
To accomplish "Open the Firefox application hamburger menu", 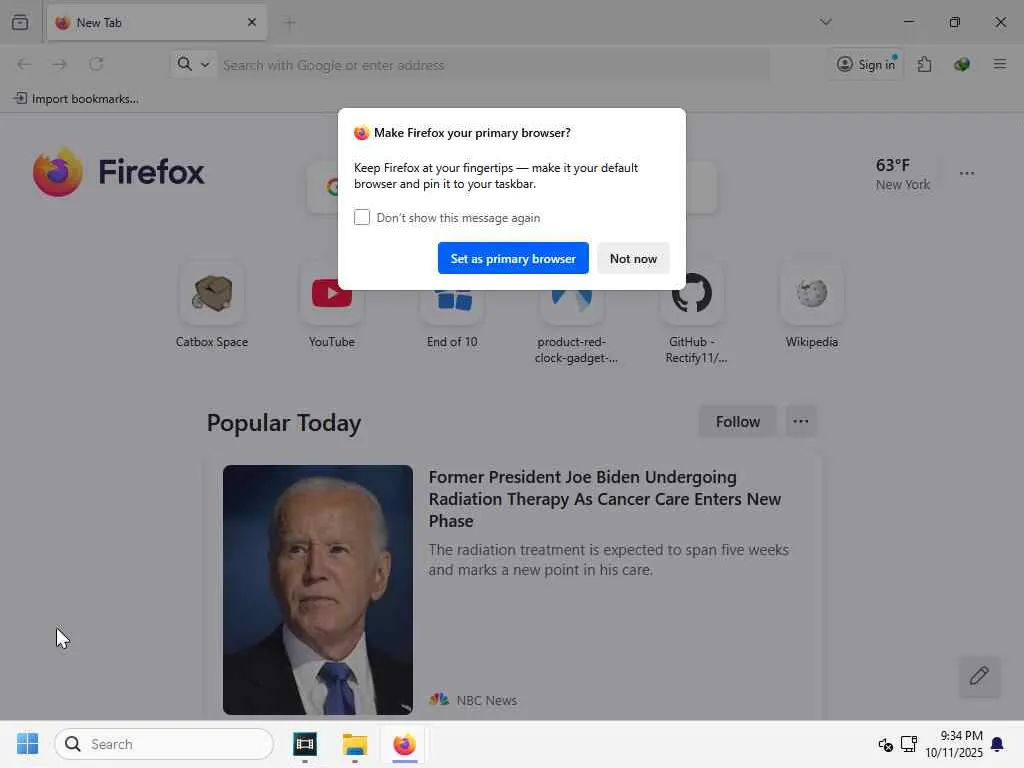I will tap(999, 64).
